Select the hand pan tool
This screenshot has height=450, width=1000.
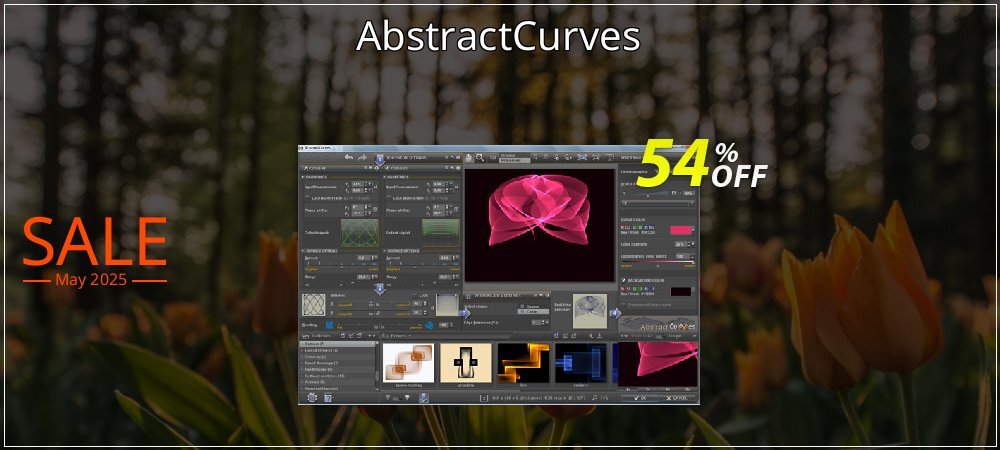click(x=469, y=157)
